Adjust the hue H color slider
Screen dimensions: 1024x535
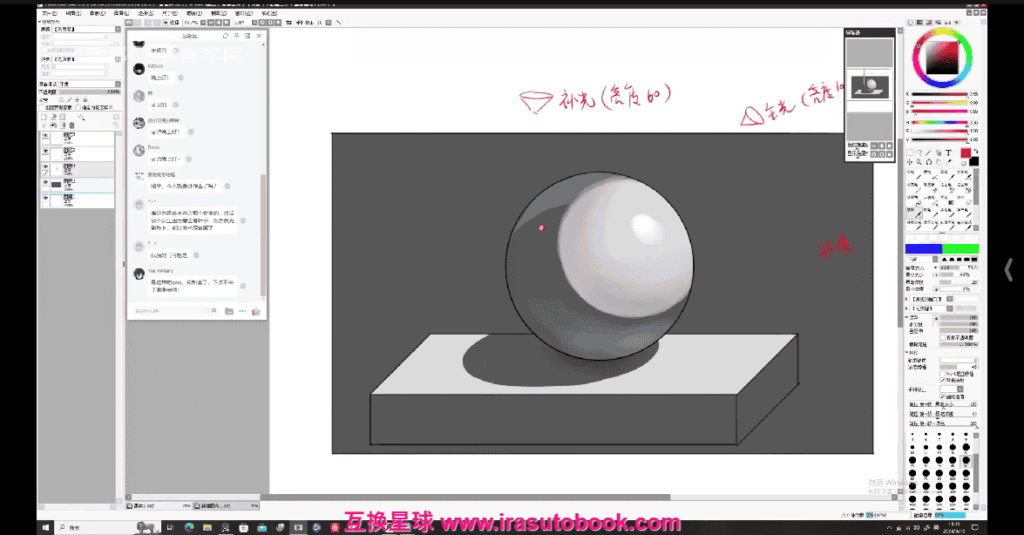(x=940, y=123)
